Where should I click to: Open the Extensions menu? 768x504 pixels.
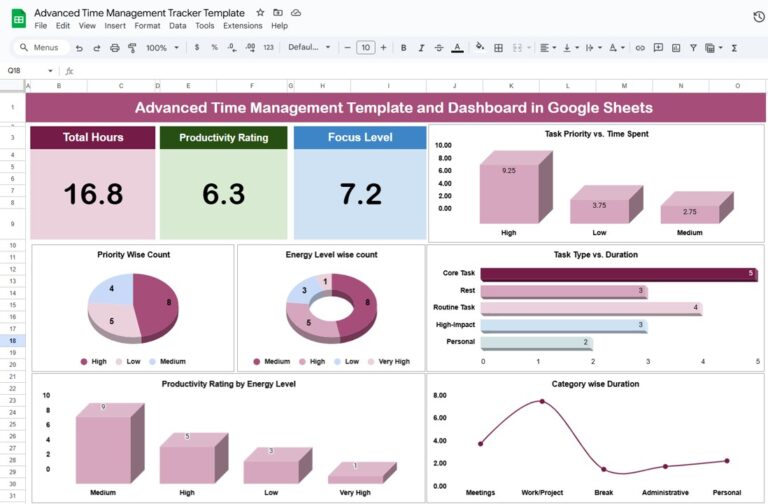tap(243, 26)
